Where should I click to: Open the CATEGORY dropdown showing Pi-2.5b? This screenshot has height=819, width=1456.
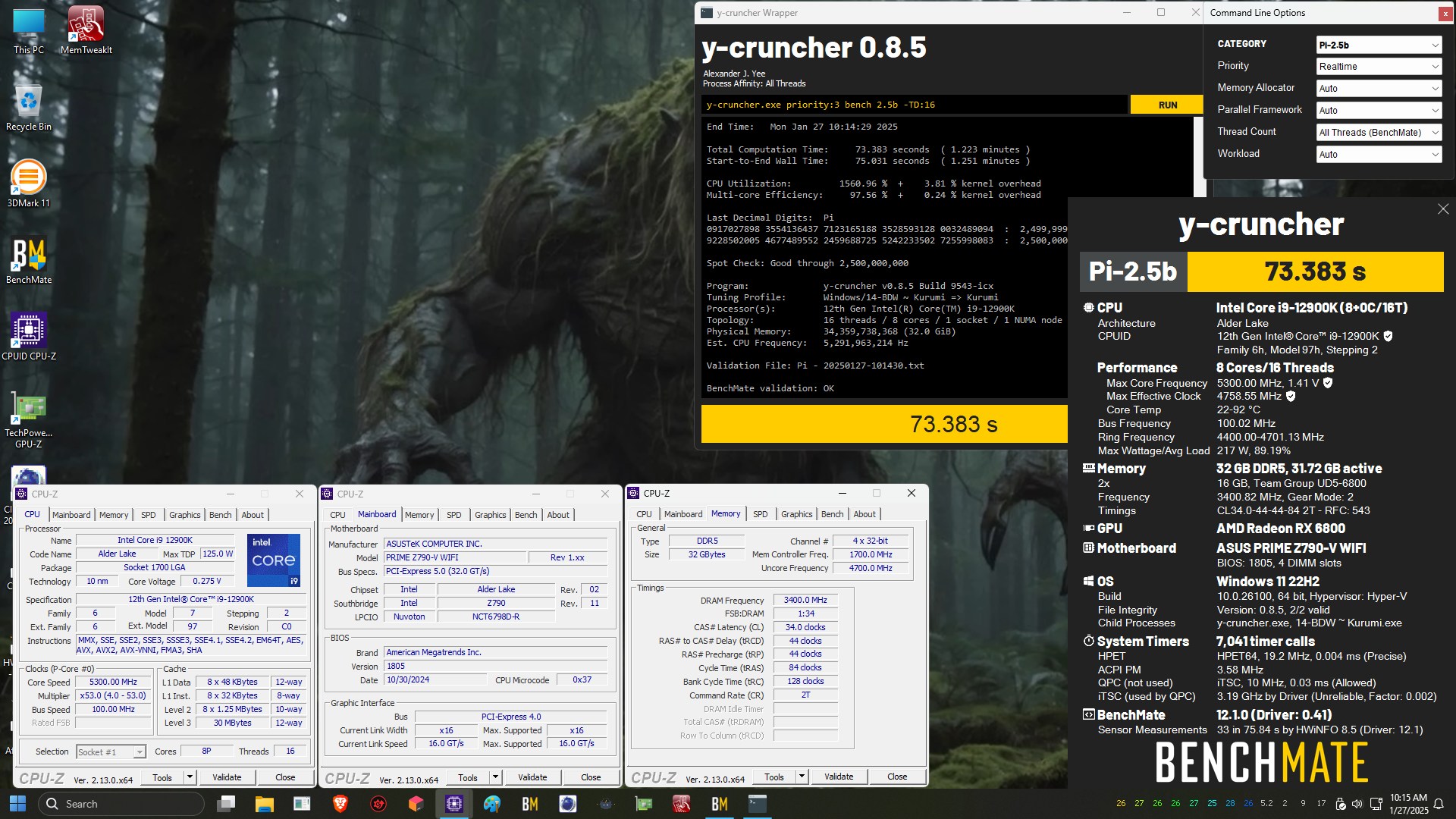click(x=1379, y=45)
